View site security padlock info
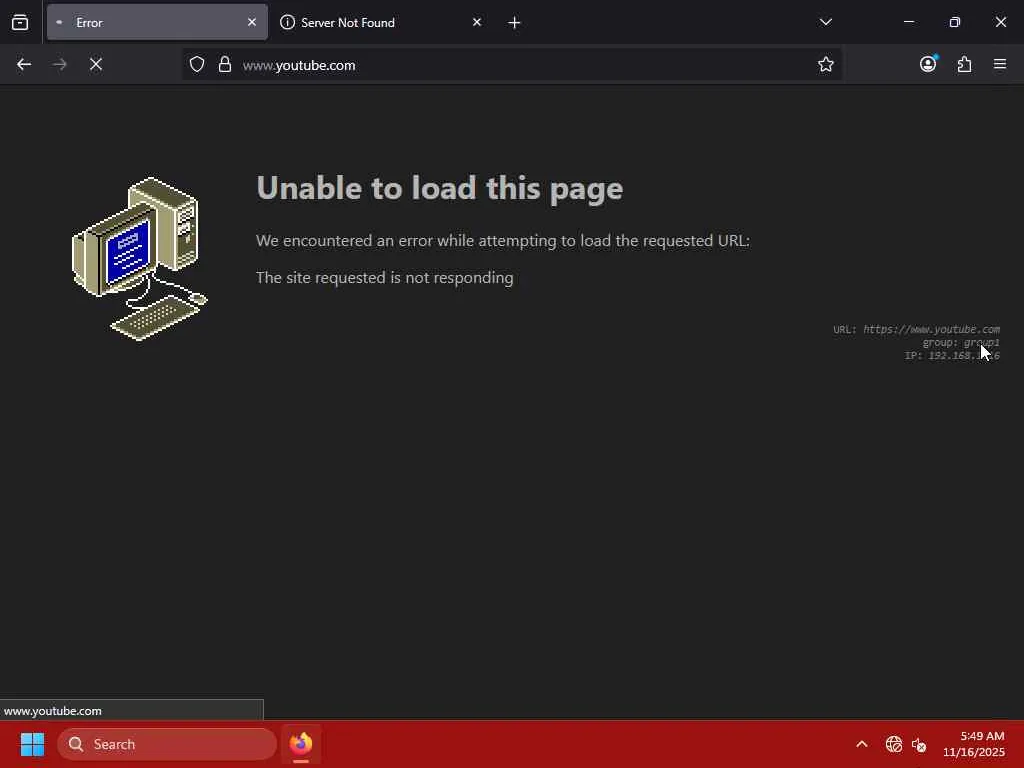Screen dimensions: 1024x768 pyautogui.click(x=225, y=64)
